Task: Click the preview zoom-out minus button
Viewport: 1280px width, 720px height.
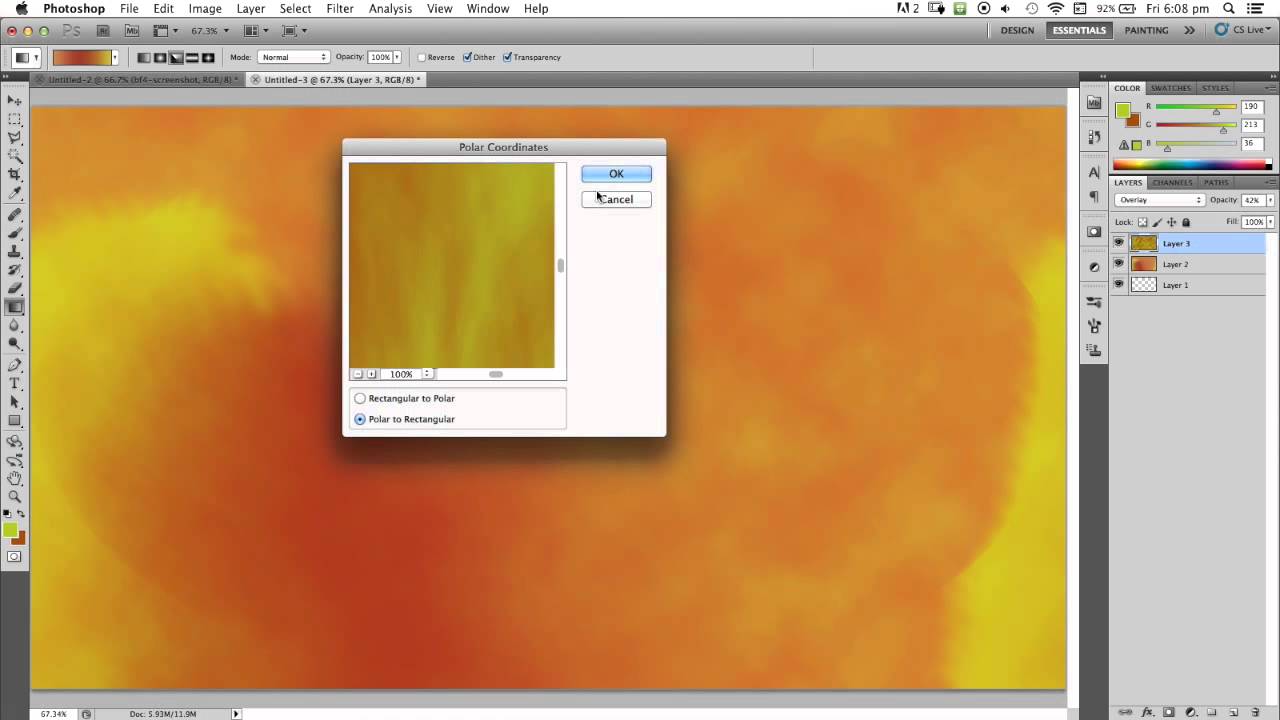Action: pos(358,374)
